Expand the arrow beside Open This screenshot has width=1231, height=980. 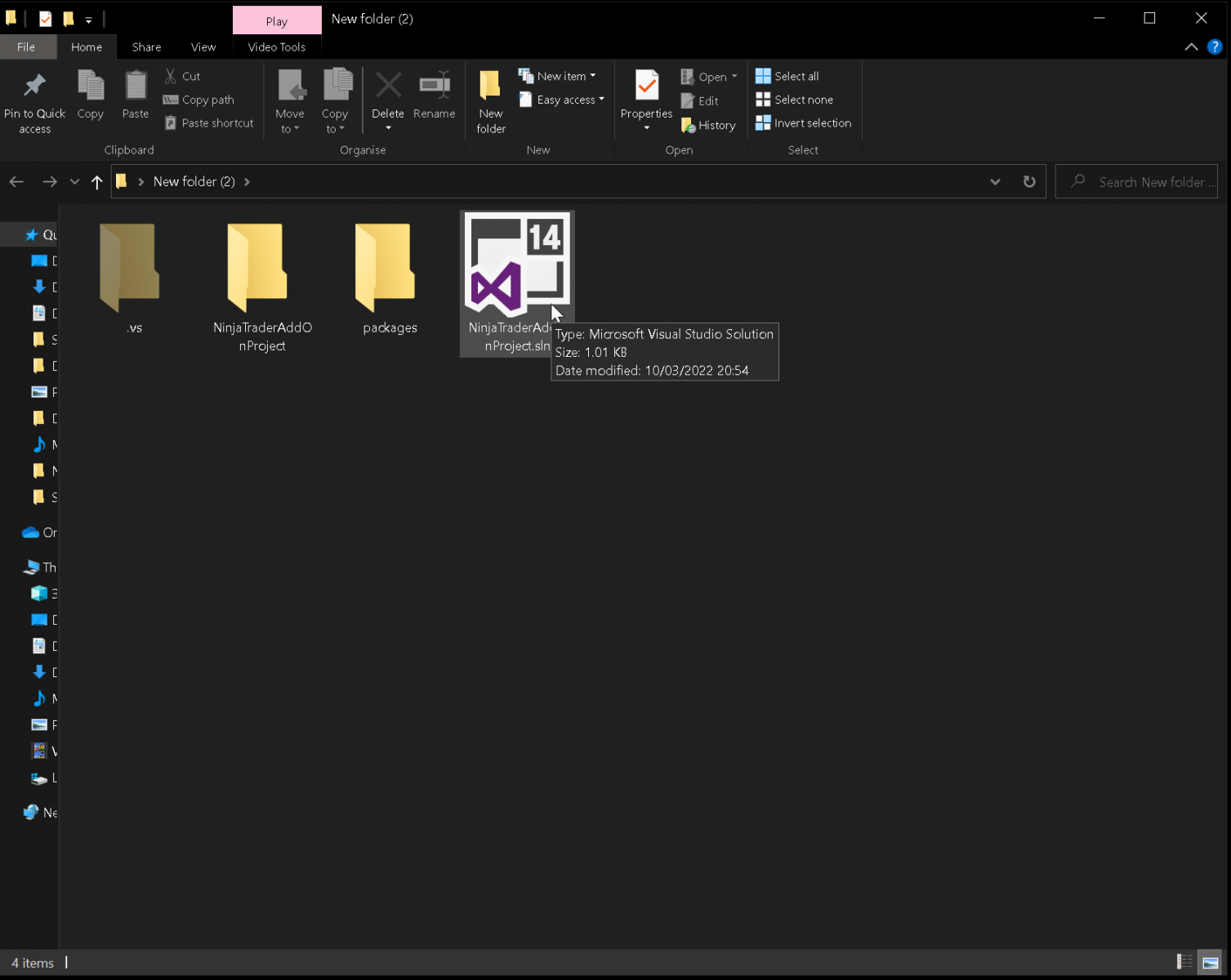click(x=734, y=76)
